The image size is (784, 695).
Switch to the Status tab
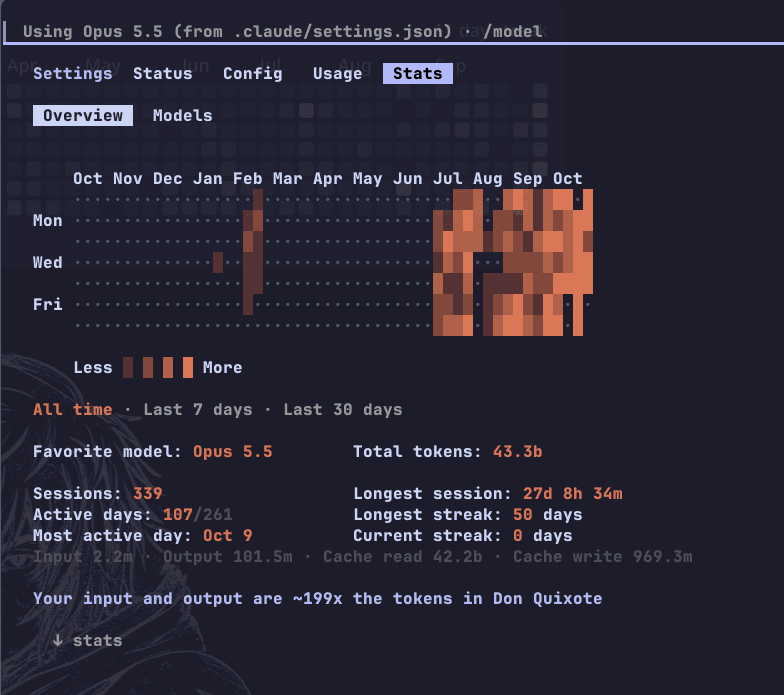pos(162,74)
